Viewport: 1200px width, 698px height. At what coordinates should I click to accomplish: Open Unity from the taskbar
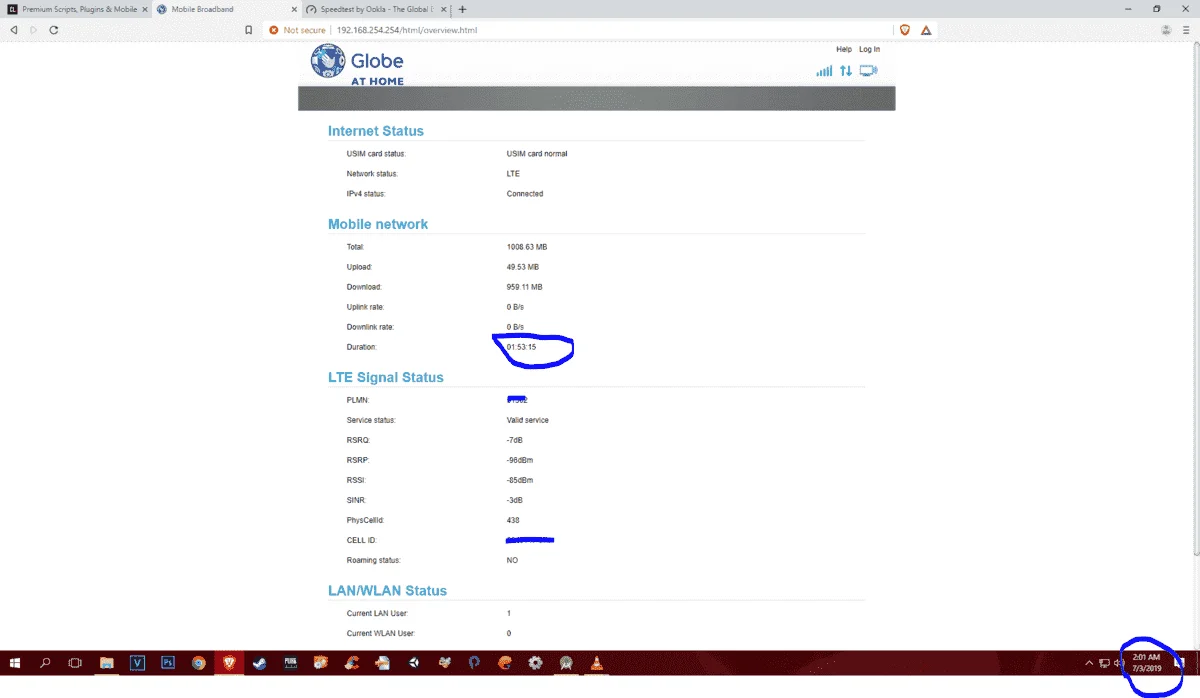point(413,662)
